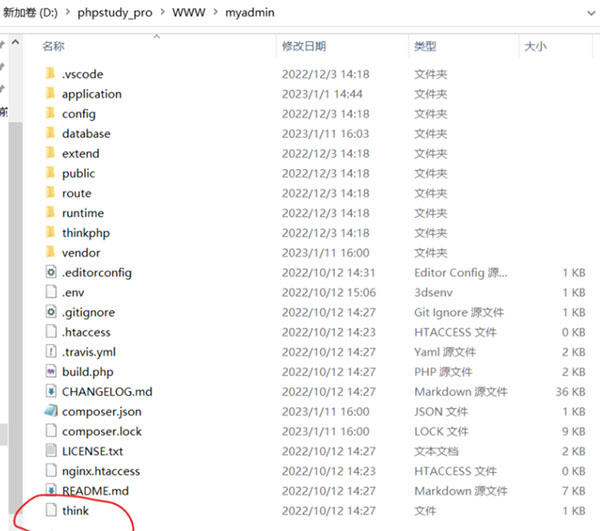600x531 pixels.
Task: Click the .env file icon
Action: 51,292
